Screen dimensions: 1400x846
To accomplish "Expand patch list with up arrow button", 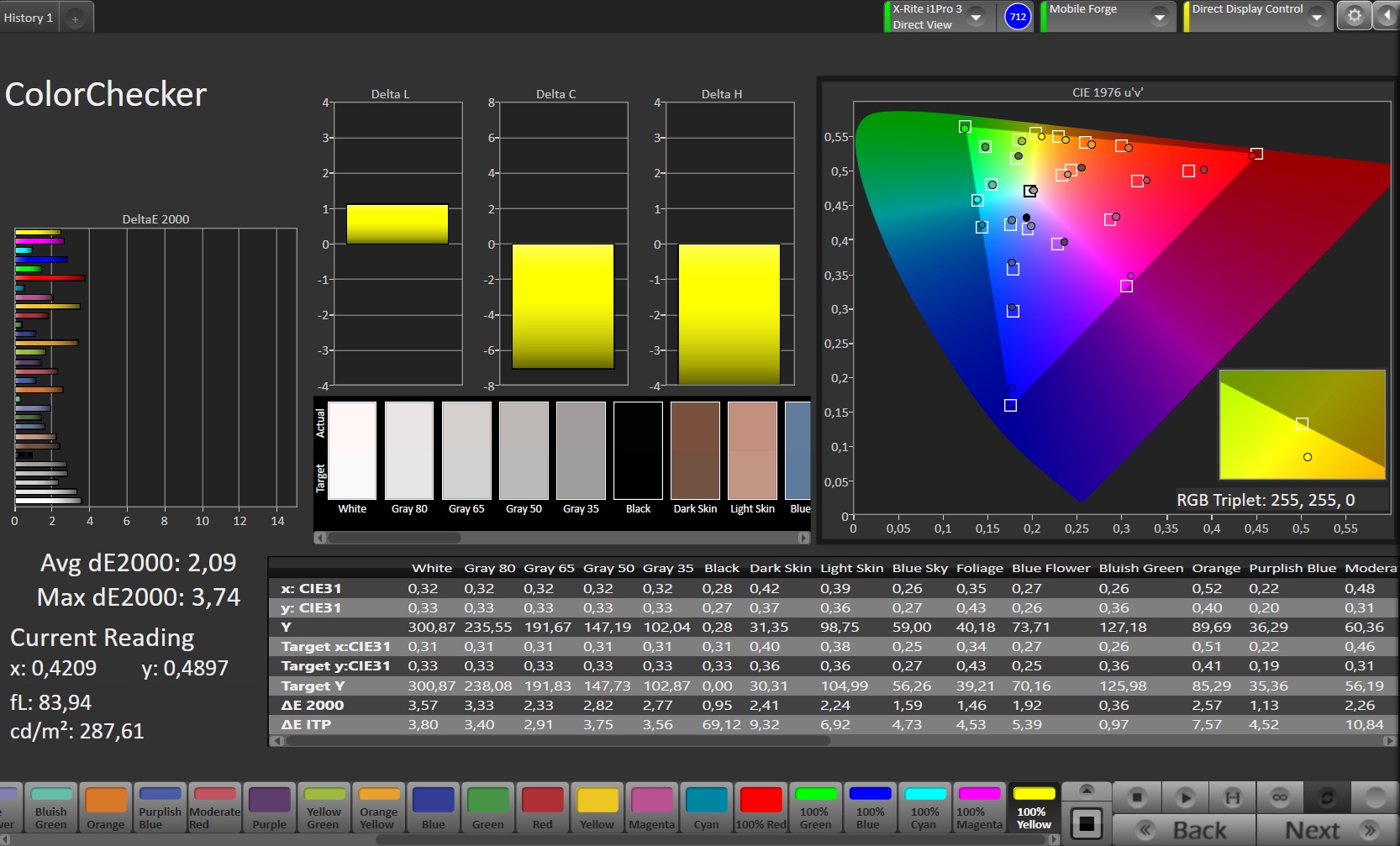I will (1086, 791).
